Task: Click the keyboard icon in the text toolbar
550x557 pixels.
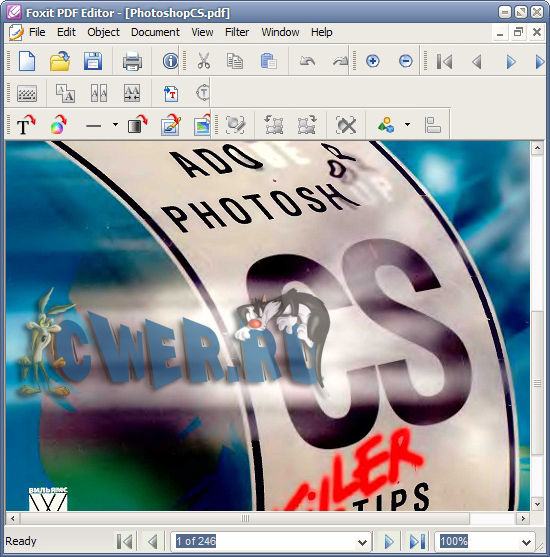Action: (x=27, y=94)
